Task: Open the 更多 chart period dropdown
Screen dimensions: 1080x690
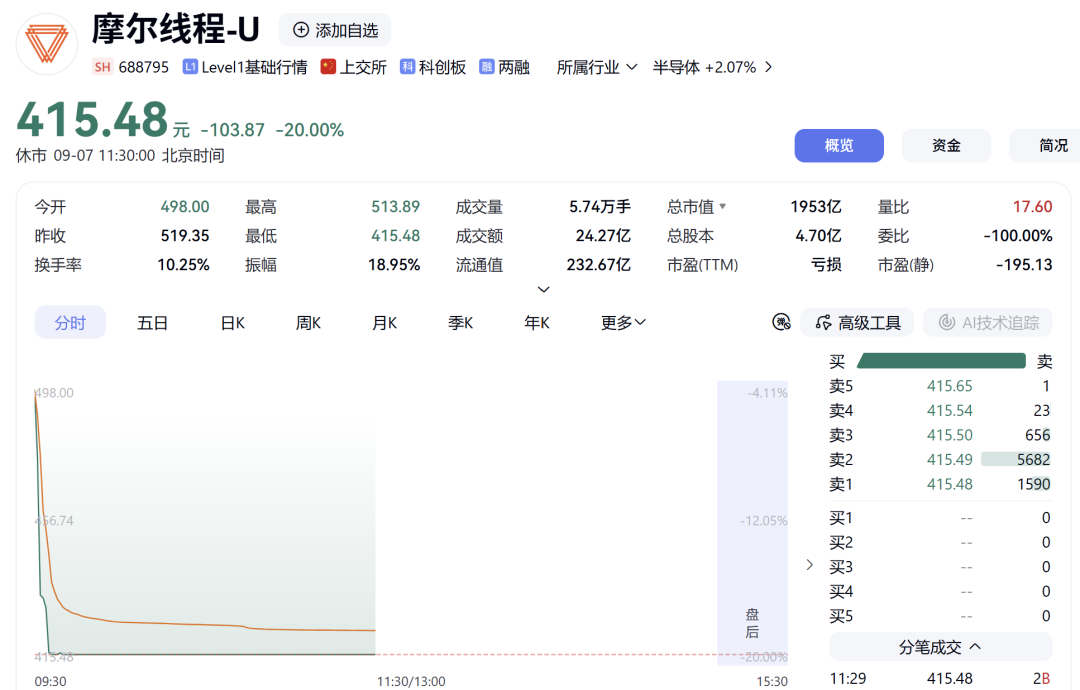Action: pyautogui.click(x=623, y=323)
